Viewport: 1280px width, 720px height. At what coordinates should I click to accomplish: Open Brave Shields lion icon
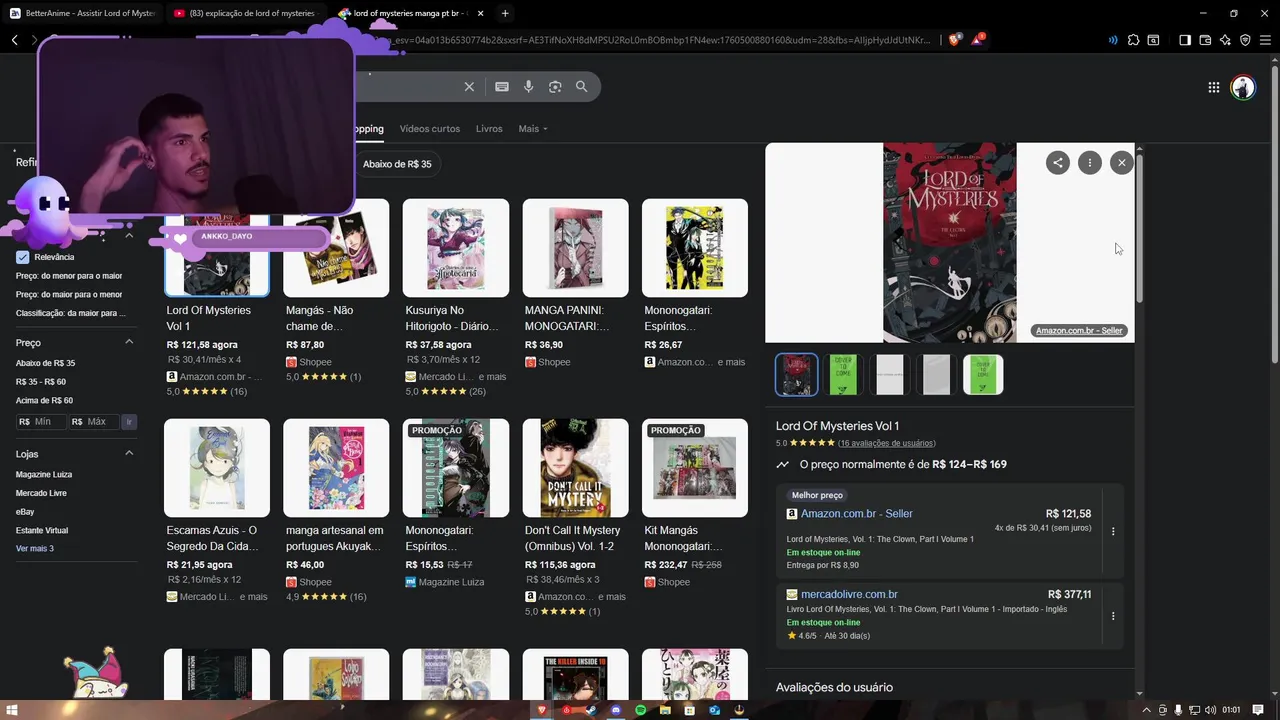(954, 40)
